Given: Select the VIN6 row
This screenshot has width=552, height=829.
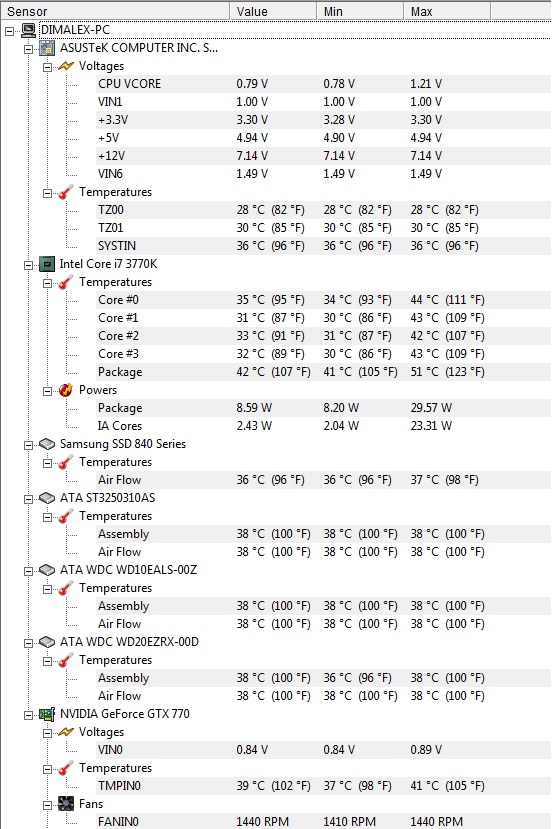Looking at the screenshot, I should pyautogui.click(x=323, y=174).
